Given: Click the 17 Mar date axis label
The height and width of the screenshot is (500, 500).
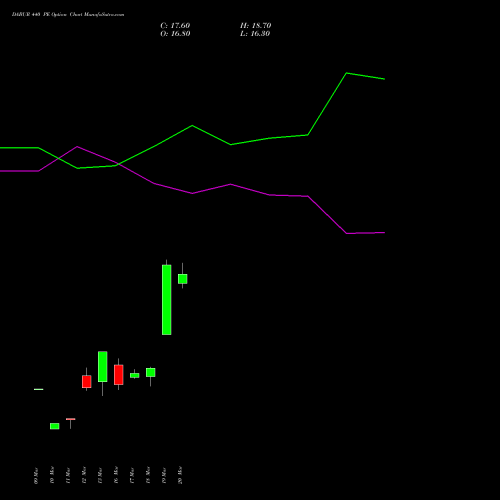Looking at the screenshot, I should 132,476.
